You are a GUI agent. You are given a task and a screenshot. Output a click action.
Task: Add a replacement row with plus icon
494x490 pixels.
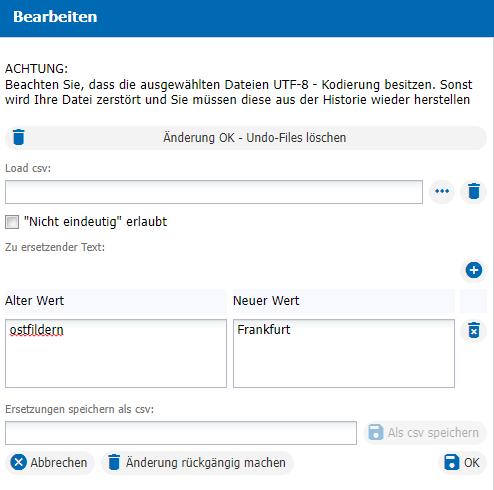tap(474, 270)
